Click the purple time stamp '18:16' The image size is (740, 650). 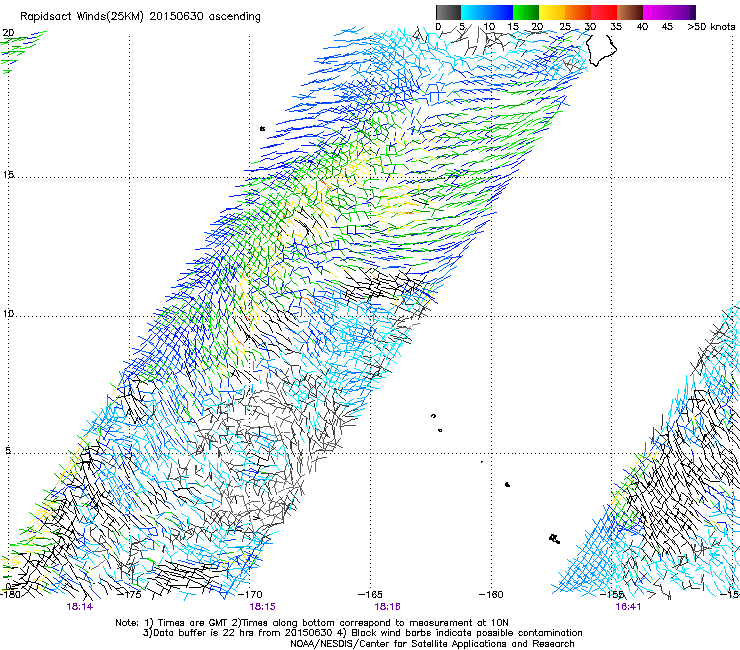pos(387,607)
